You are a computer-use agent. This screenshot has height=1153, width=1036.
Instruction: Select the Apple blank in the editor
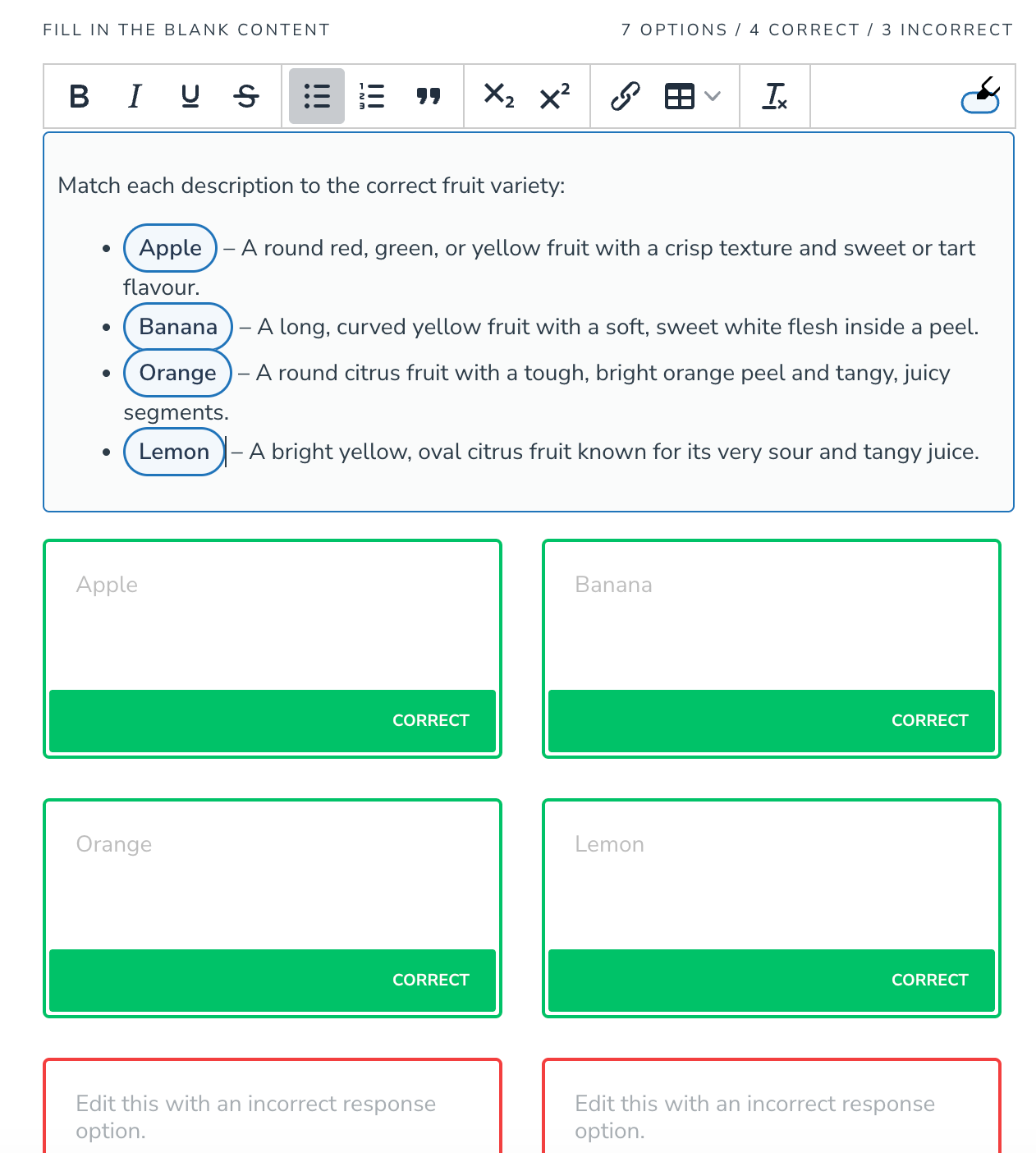pyautogui.click(x=170, y=248)
